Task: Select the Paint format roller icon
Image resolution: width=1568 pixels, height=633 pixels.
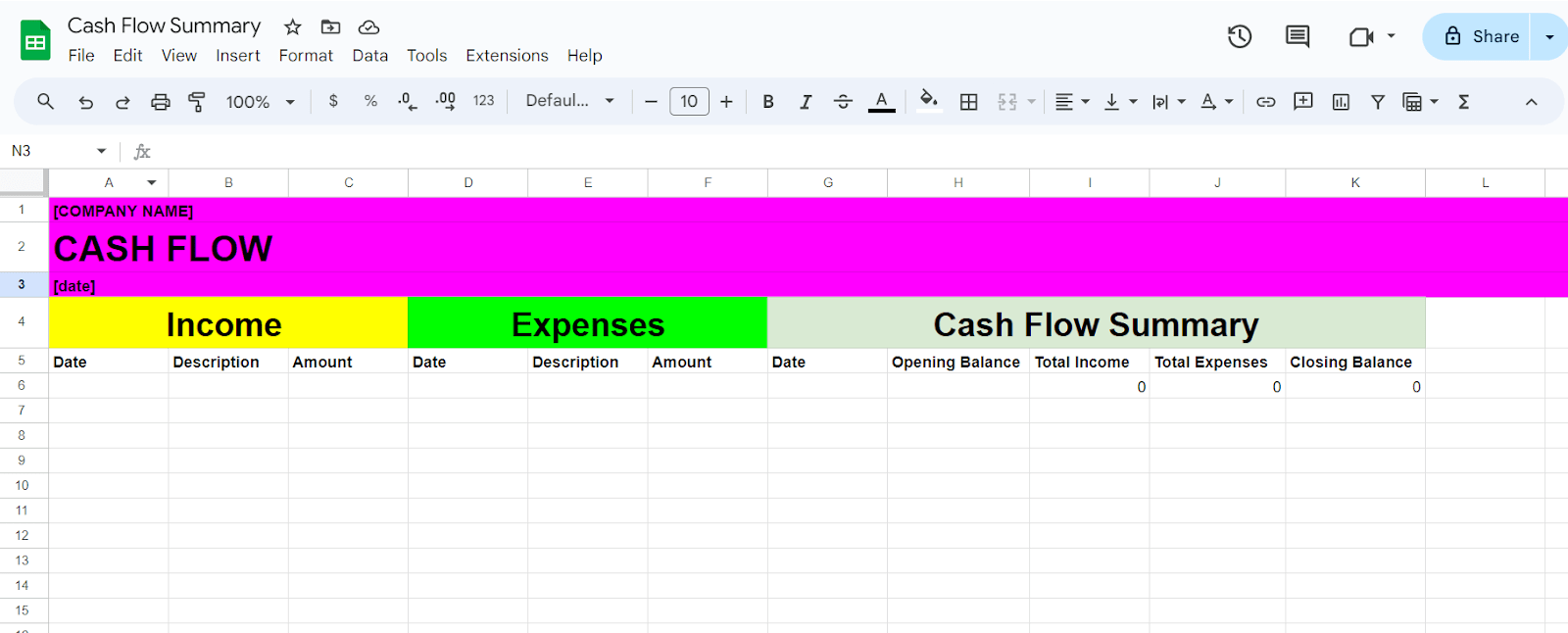Action: click(197, 102)
